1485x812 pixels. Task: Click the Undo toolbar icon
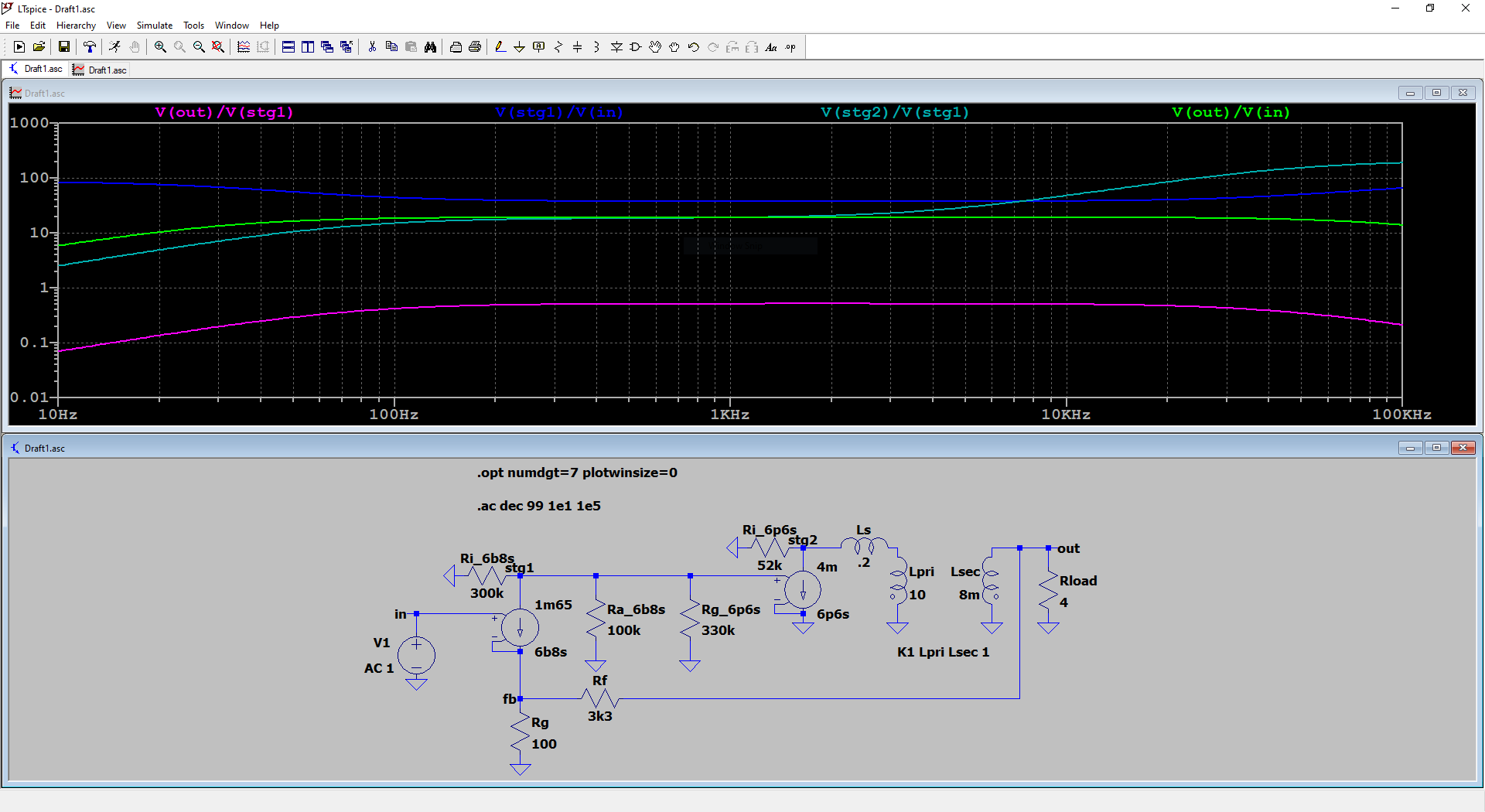[x=694, y=47]
